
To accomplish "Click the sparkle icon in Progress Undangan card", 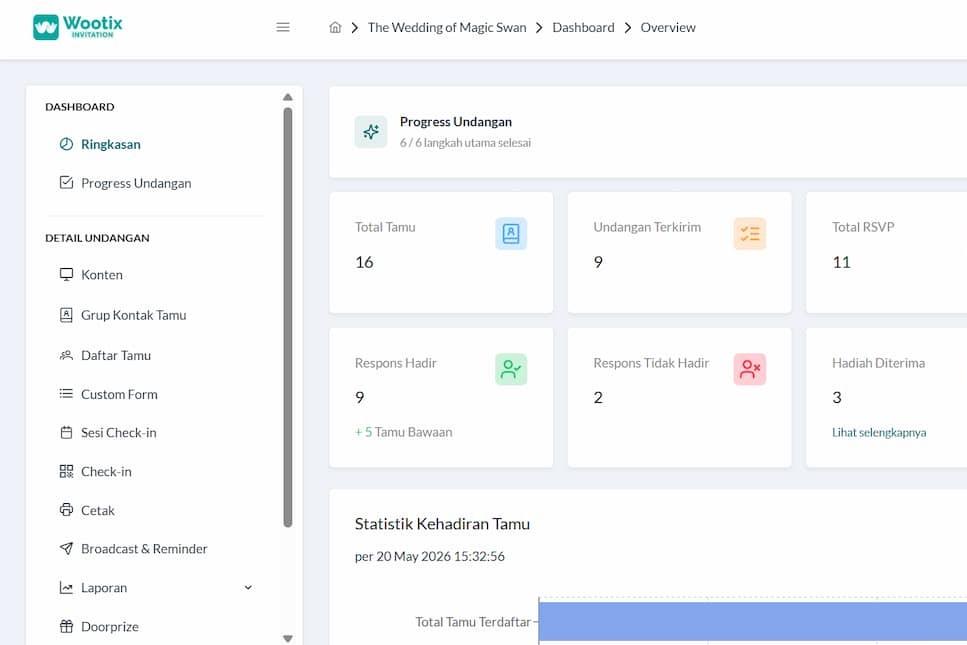I will click(x=371, y=131).
